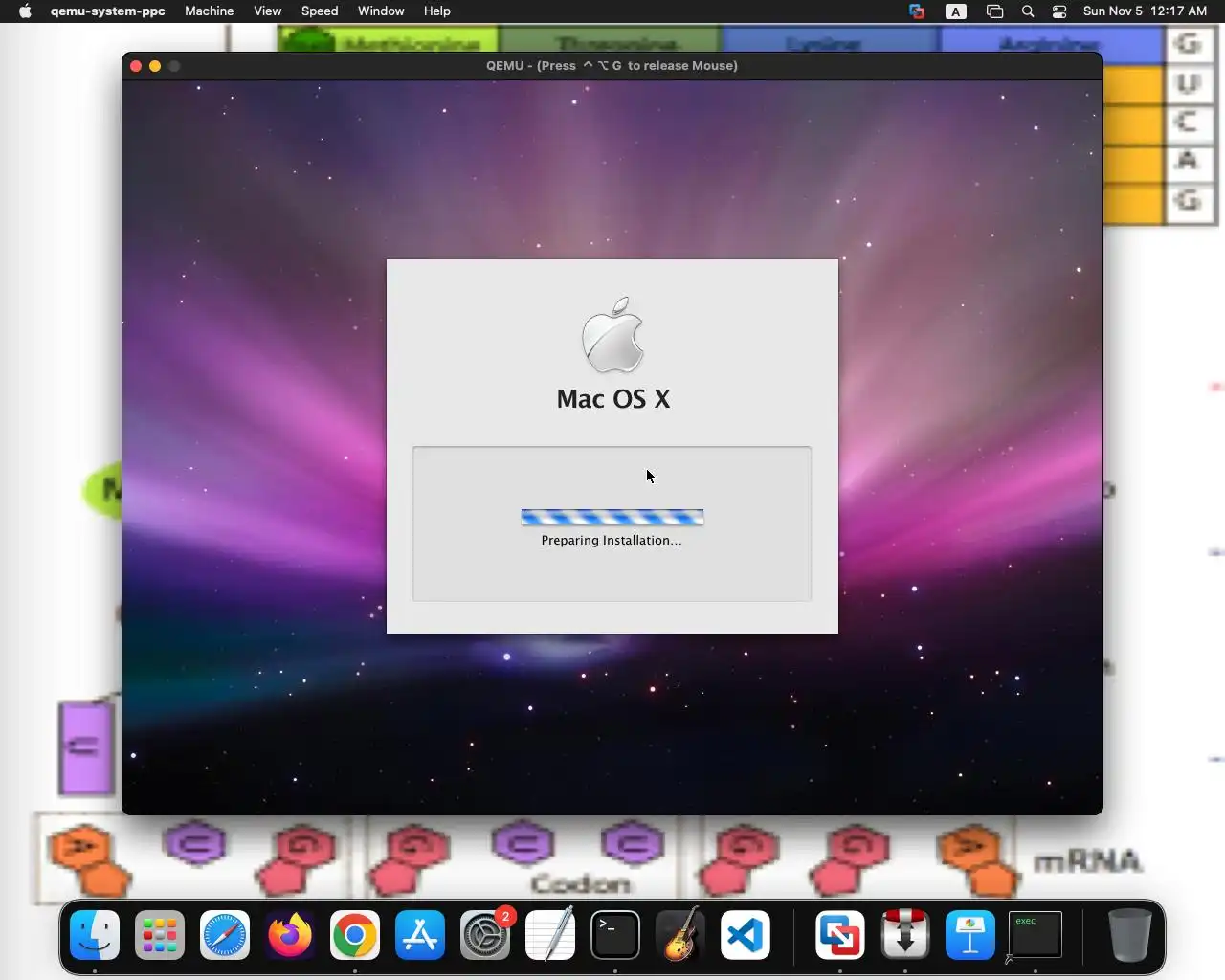Open Keynote from the Dock
Screen dimensions: 1225x980
point(970,934)
